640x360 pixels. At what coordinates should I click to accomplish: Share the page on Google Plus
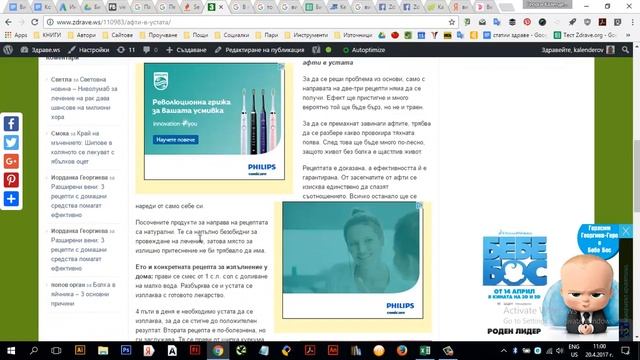coord(11,161)
